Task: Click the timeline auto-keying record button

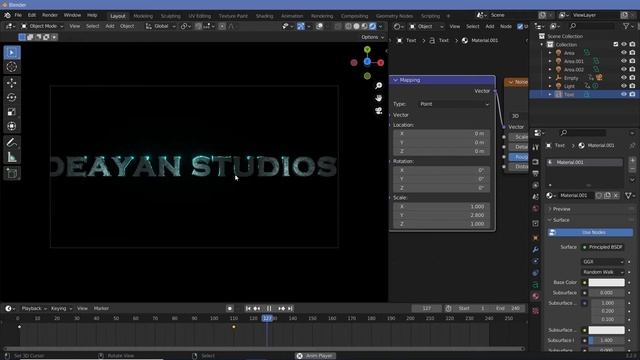Action: 230,309
